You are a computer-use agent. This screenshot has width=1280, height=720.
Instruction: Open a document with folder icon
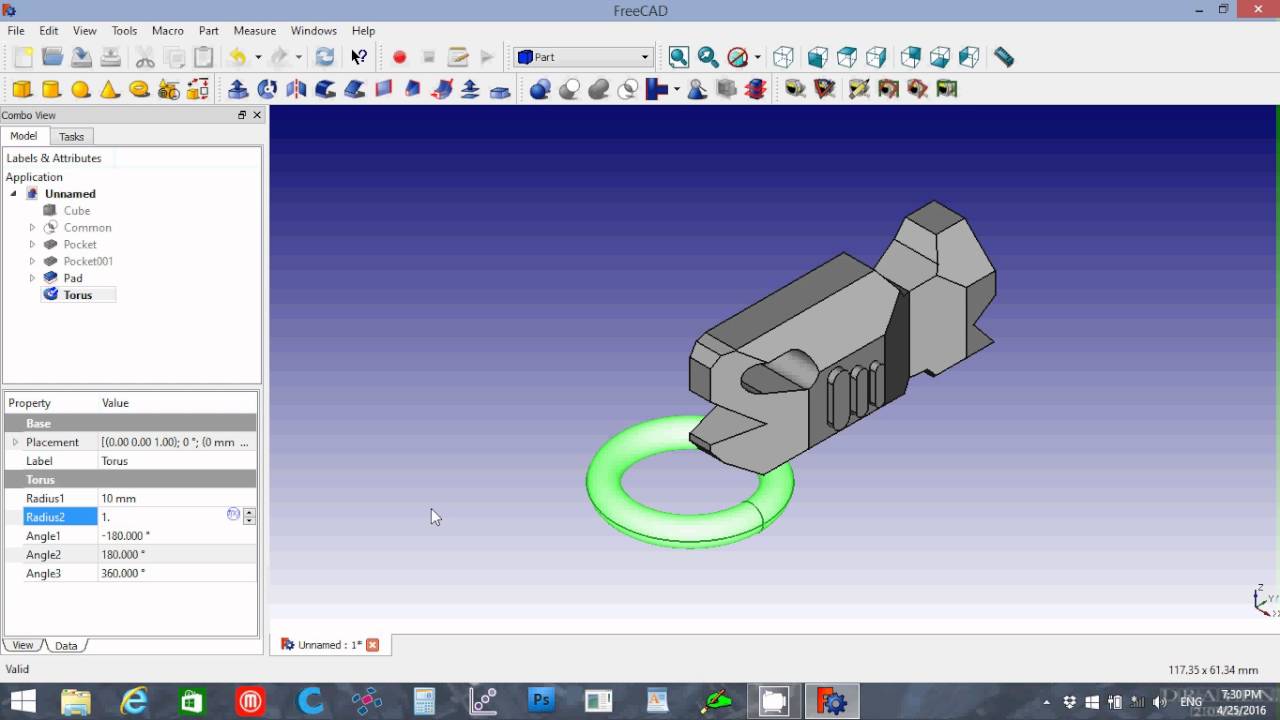coord(52,57)
